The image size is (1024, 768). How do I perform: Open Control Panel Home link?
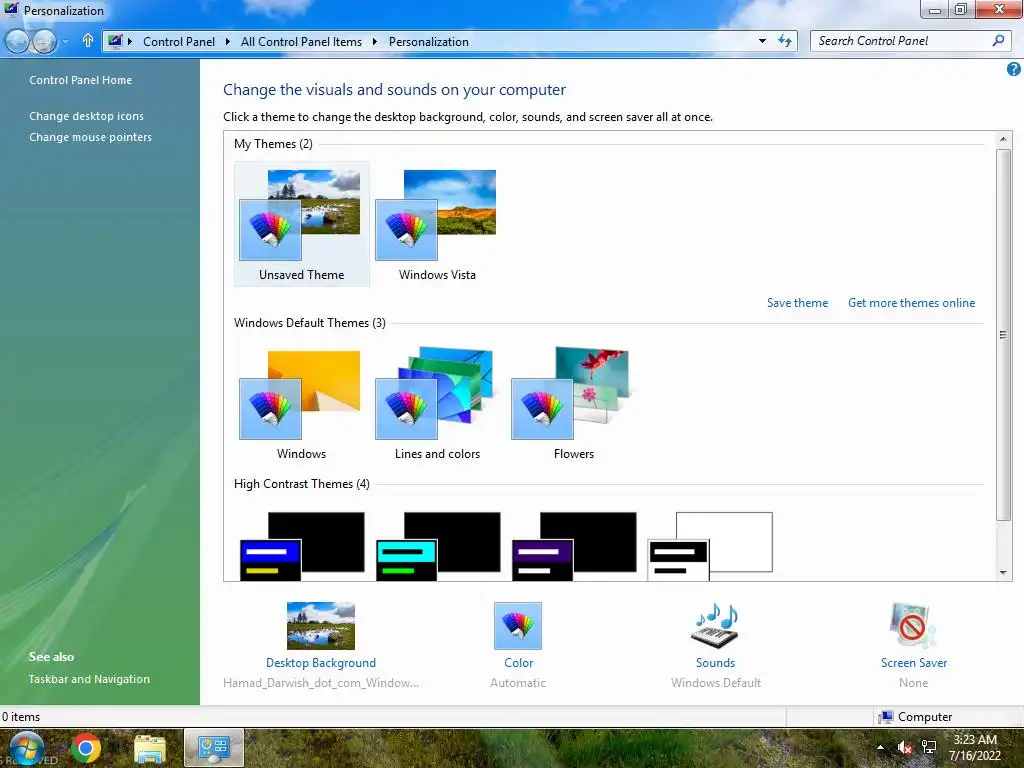pyautogui.click(x=80, y=80)
